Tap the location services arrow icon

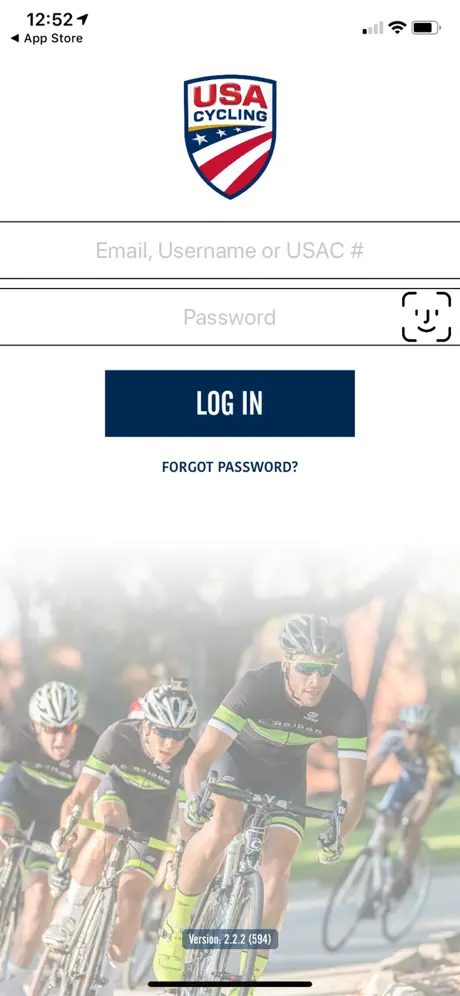[83, 20]
